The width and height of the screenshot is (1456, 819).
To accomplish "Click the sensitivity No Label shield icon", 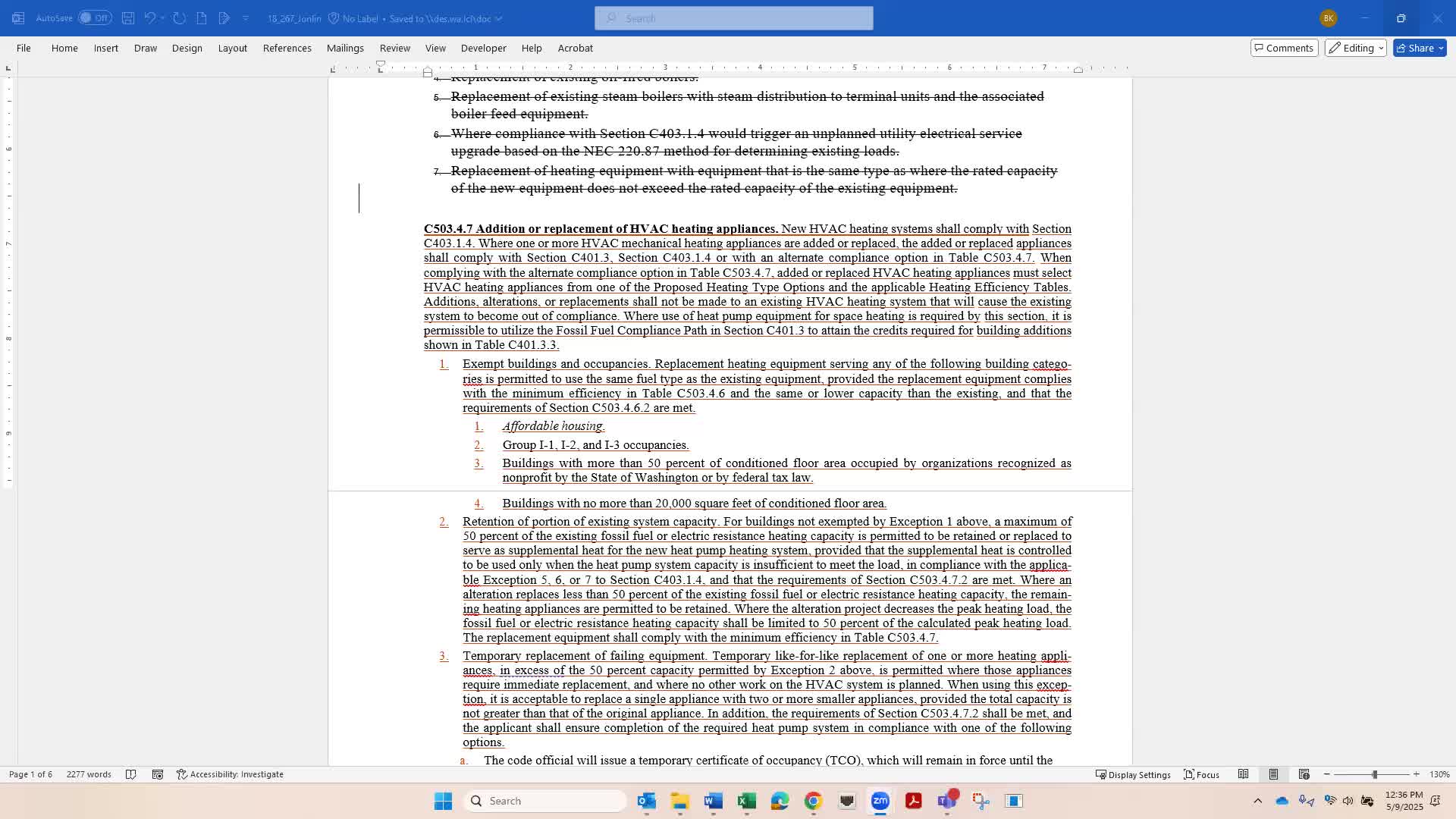I will [x=334, y=18].
